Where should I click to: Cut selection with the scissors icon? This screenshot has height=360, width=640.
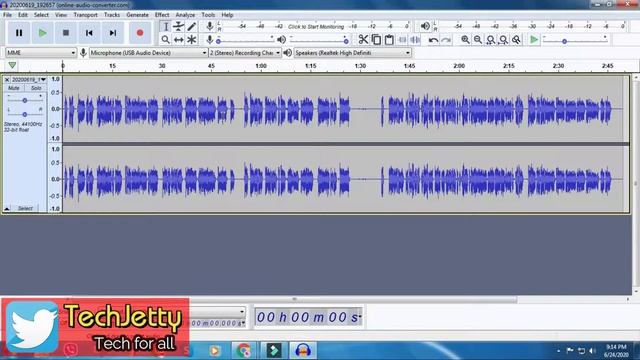(x=363, y=40)
